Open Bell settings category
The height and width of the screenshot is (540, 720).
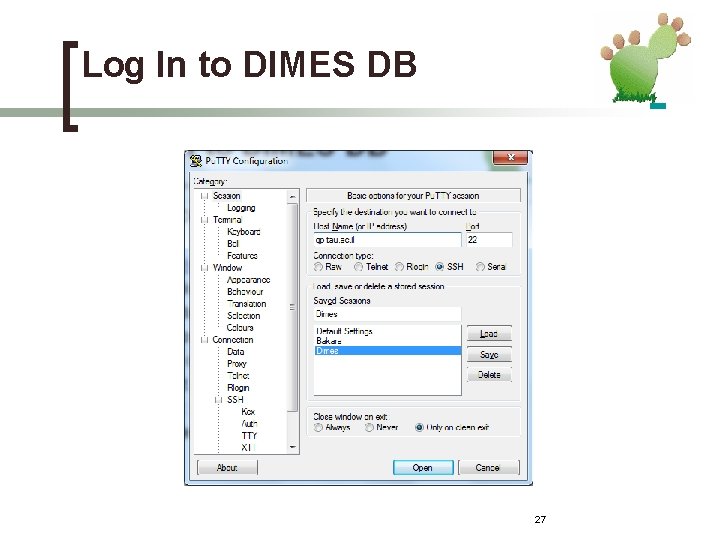(x=233, y=244)
